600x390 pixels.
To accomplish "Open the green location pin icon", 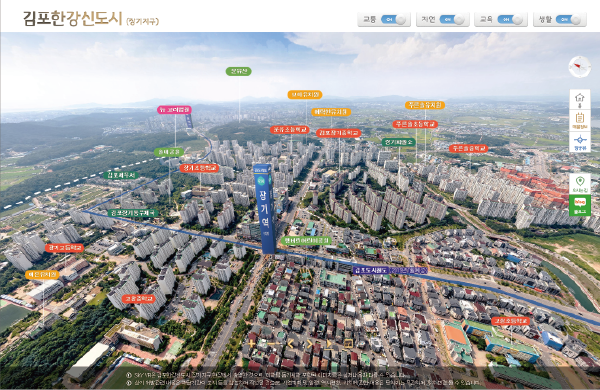I will (x=580, y=184).
